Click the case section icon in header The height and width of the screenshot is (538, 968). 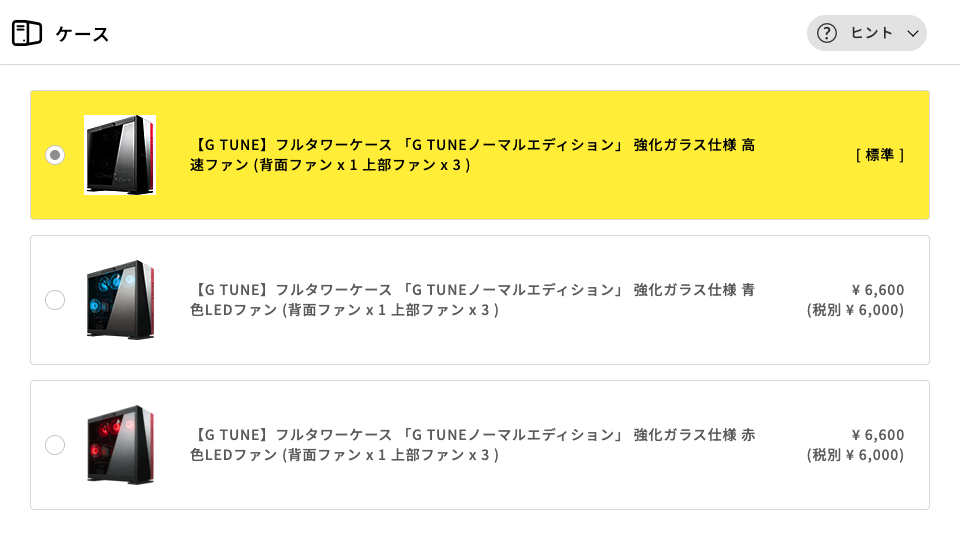point(27,33)
